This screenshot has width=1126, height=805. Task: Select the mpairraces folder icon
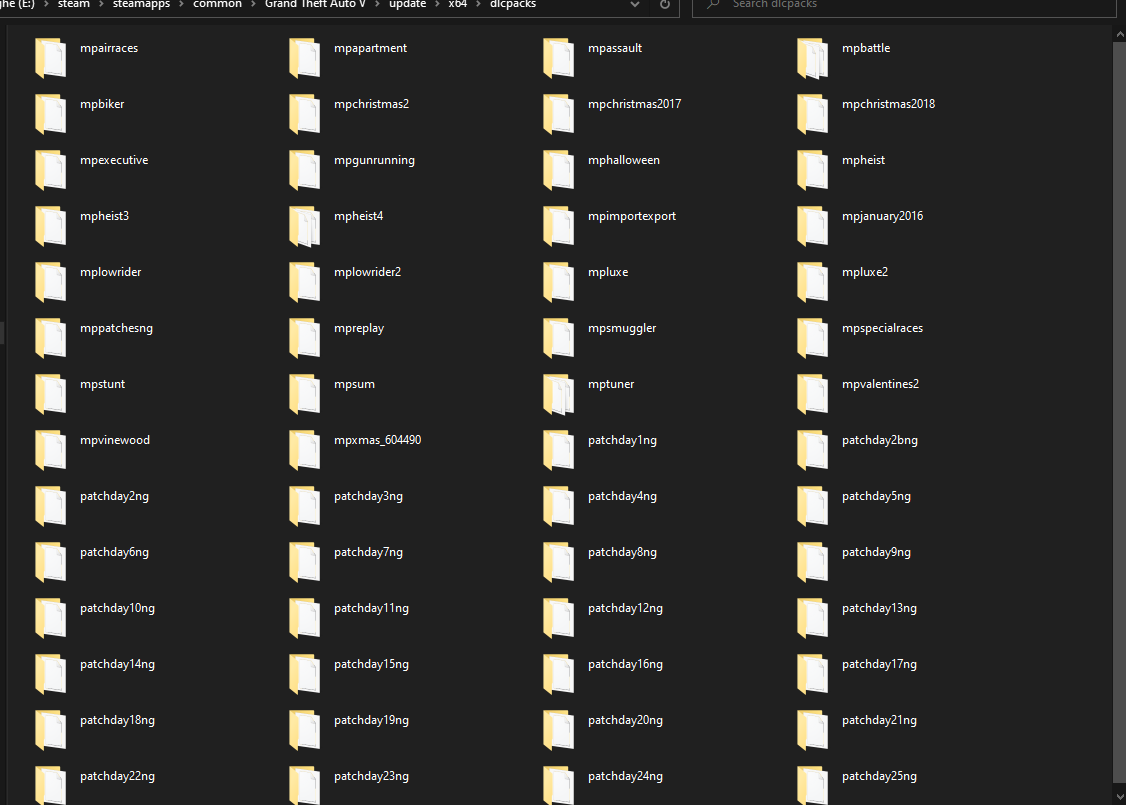pyautogui.click(x=50, y=57)
